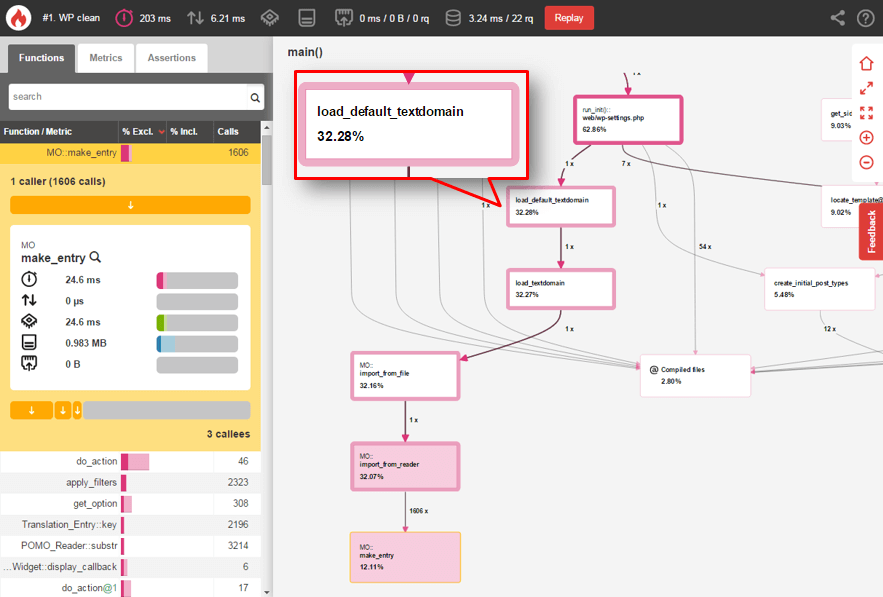883x597 pixels.
Task: Click the Replay button
Action: click(x=569, y=18)
